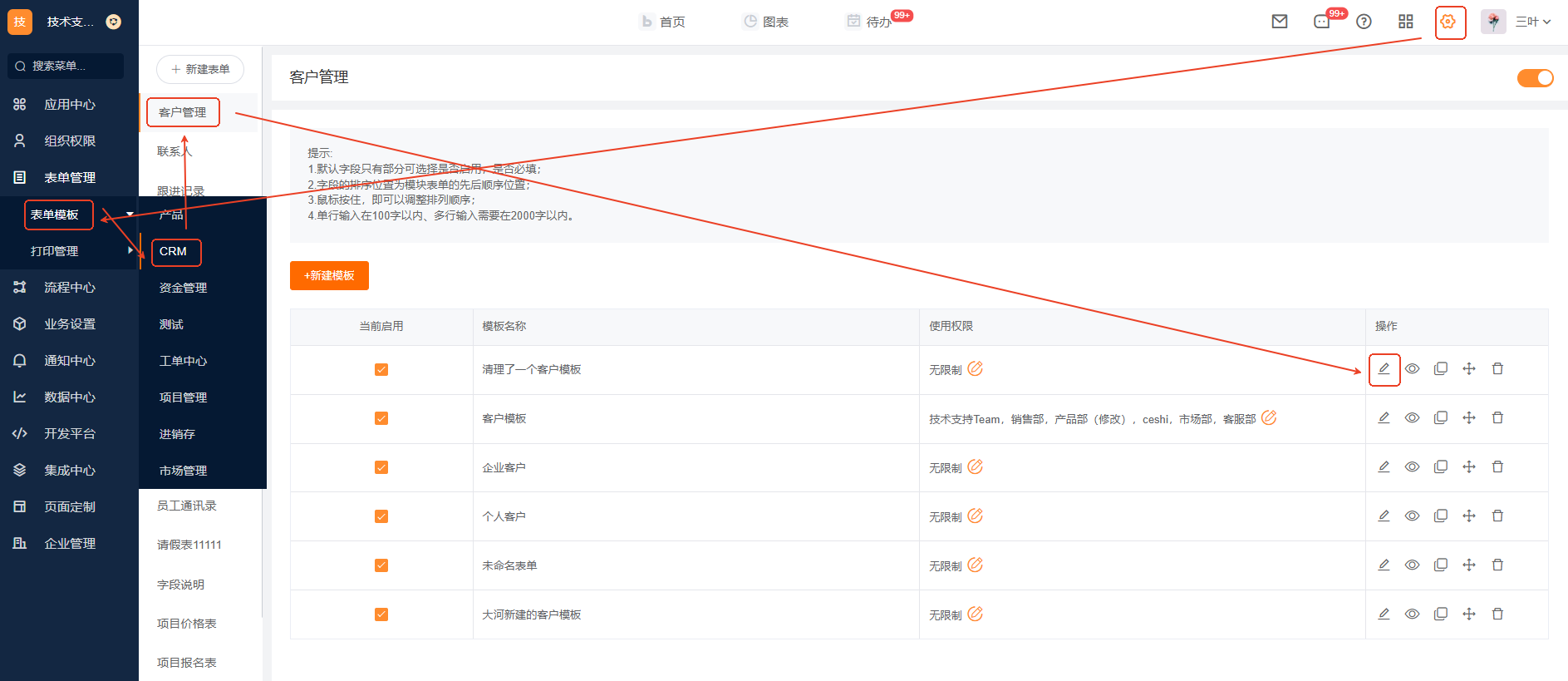Open the apps grid icon in header
Screen dimensions: 1568x681
[1406, 22]
